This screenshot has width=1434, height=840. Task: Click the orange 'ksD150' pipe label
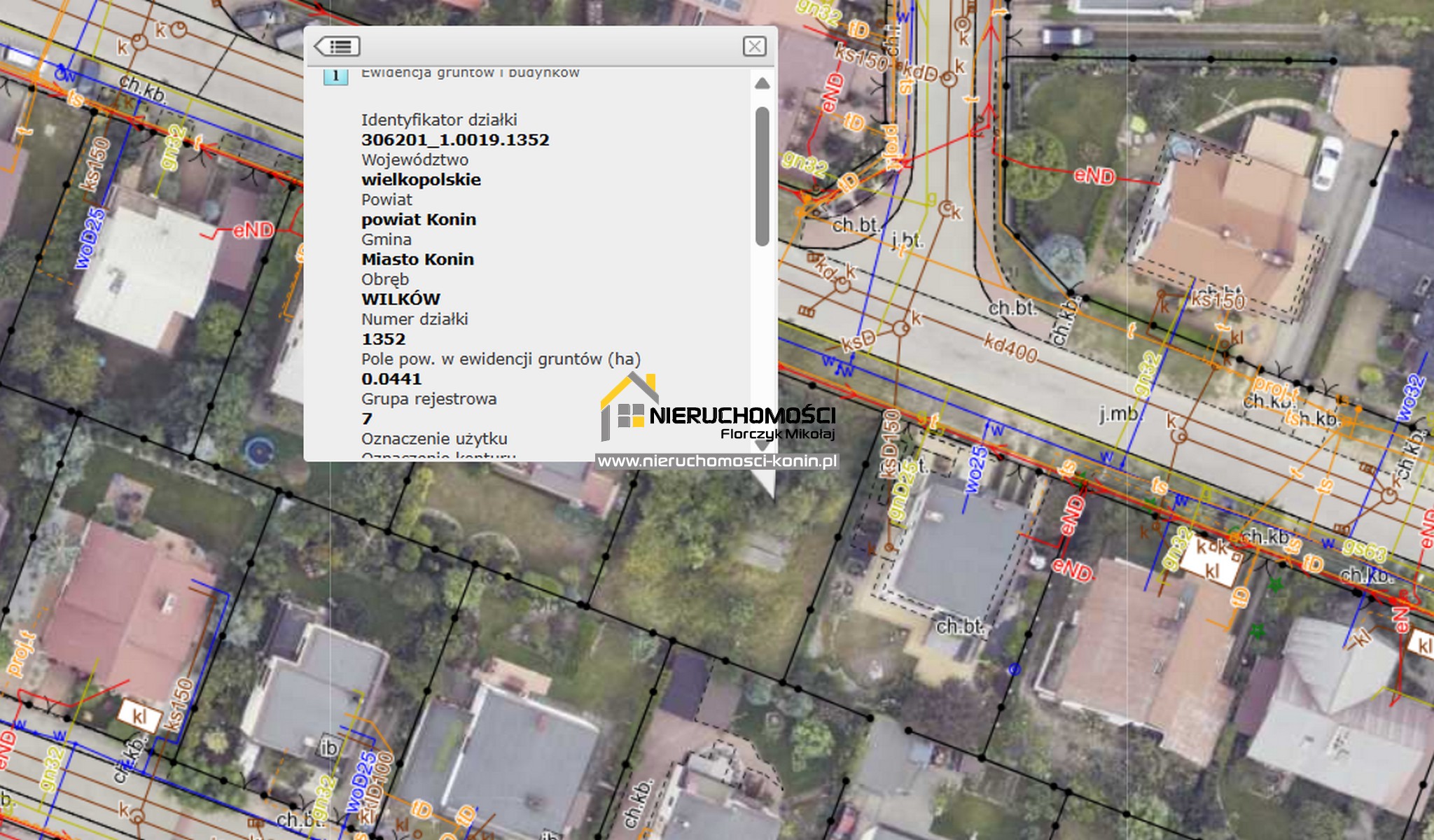[889, 444]
